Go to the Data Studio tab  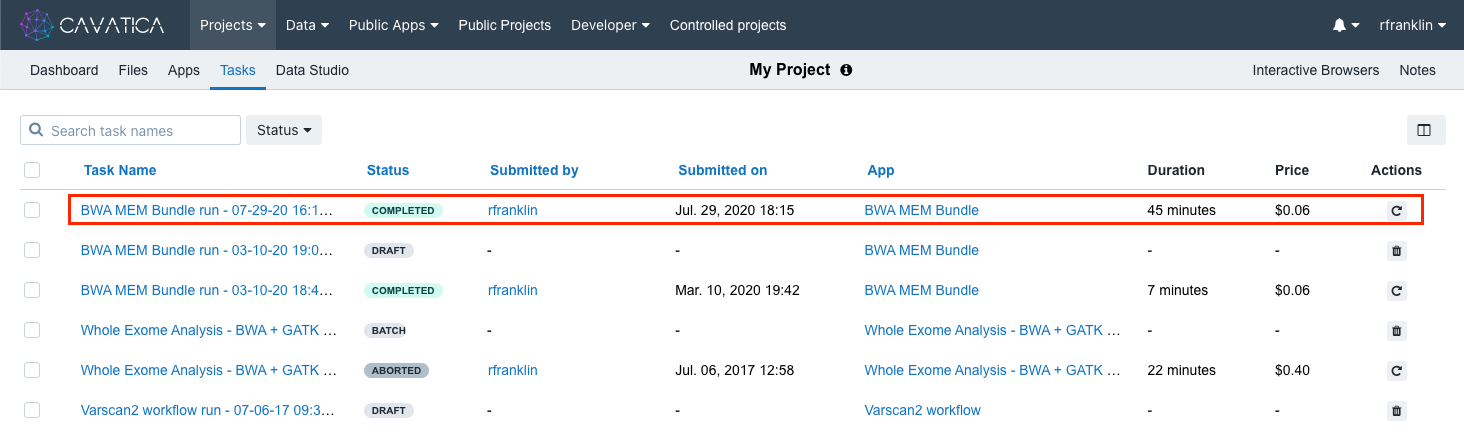pyautogui.click(x=312, y=70)
